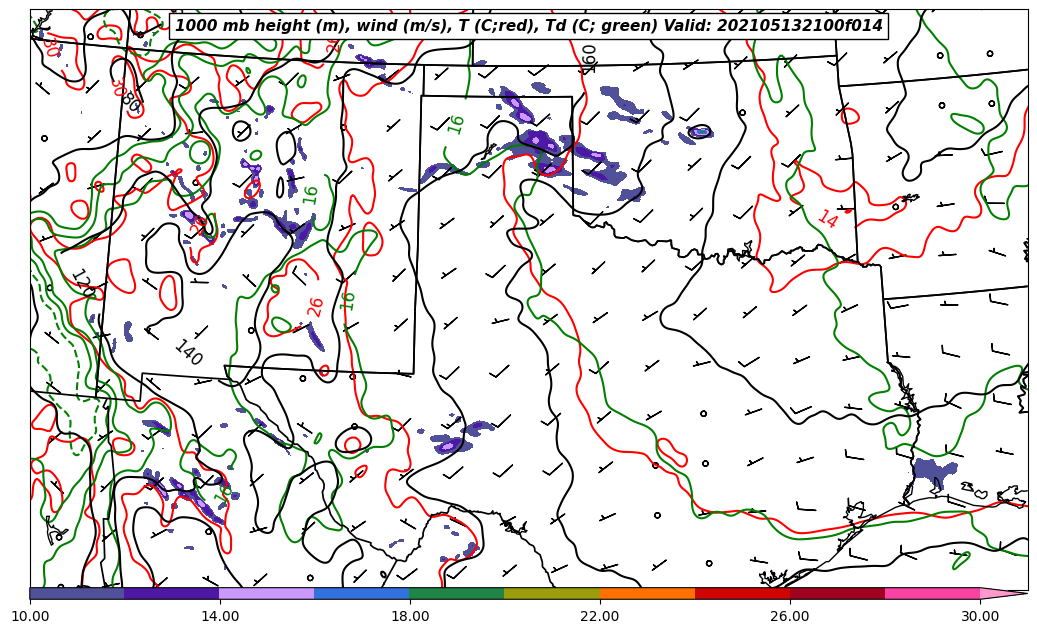Select the pink 28–30 colorbar segment

(933, 593)
